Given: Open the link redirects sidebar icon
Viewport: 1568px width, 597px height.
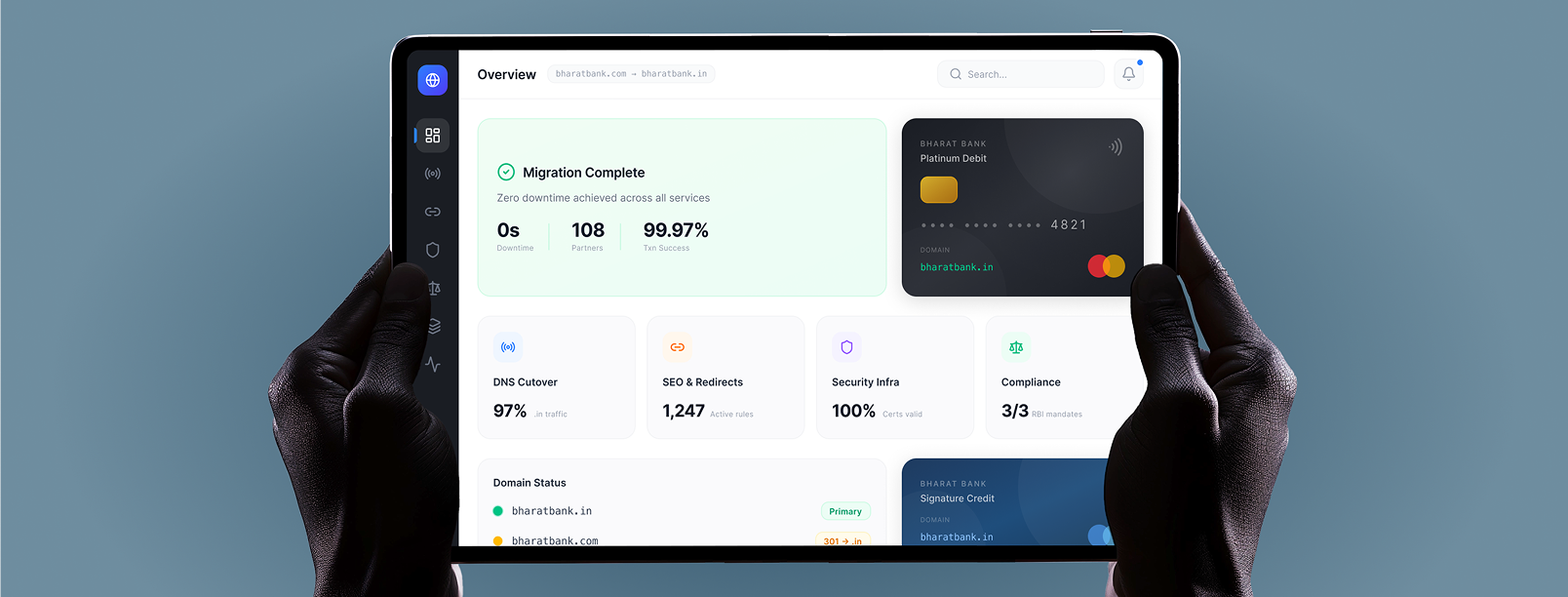Looking at the screenshot, I should tap(432, 212).
